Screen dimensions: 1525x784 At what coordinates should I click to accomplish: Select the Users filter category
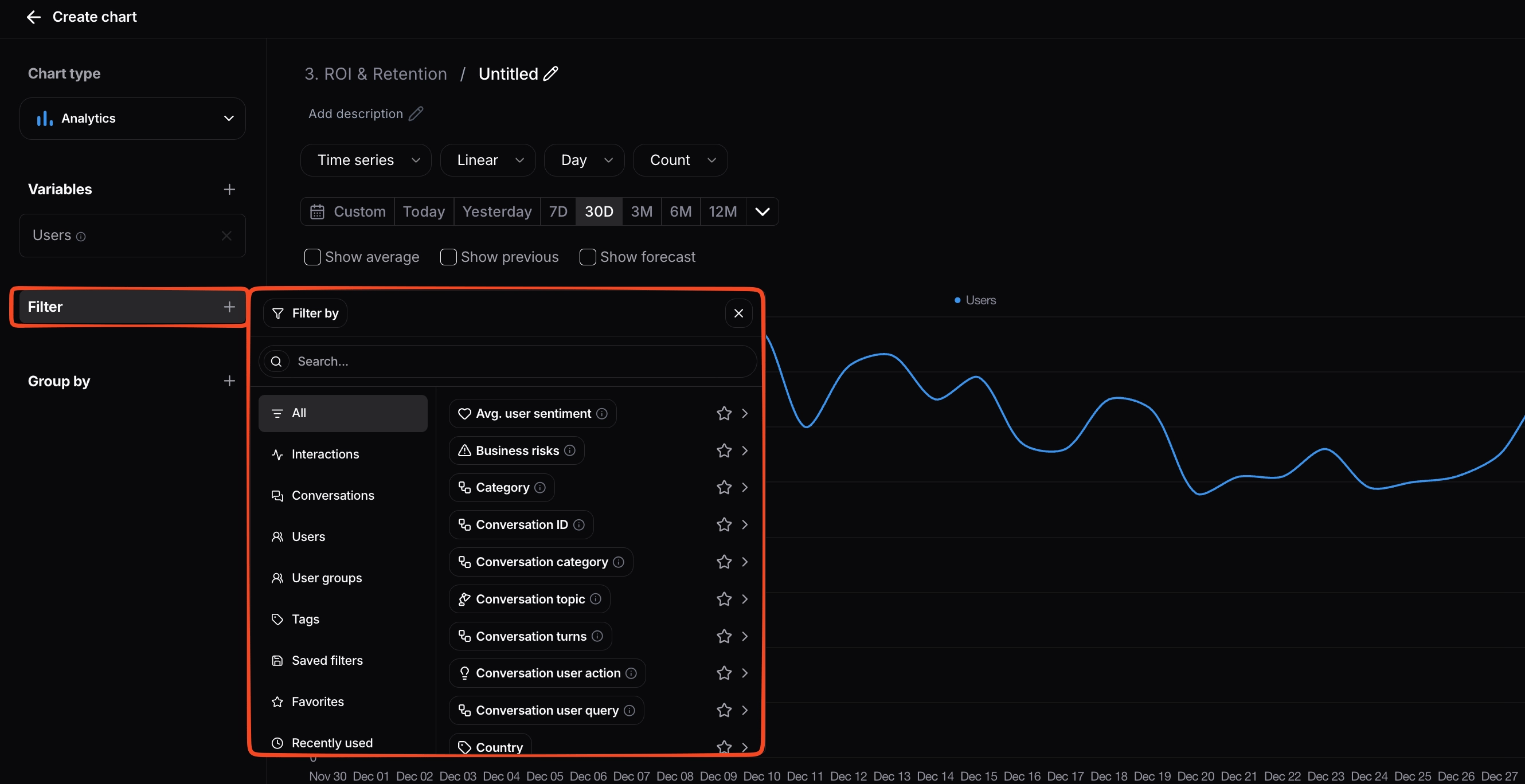tap(343, 536)
